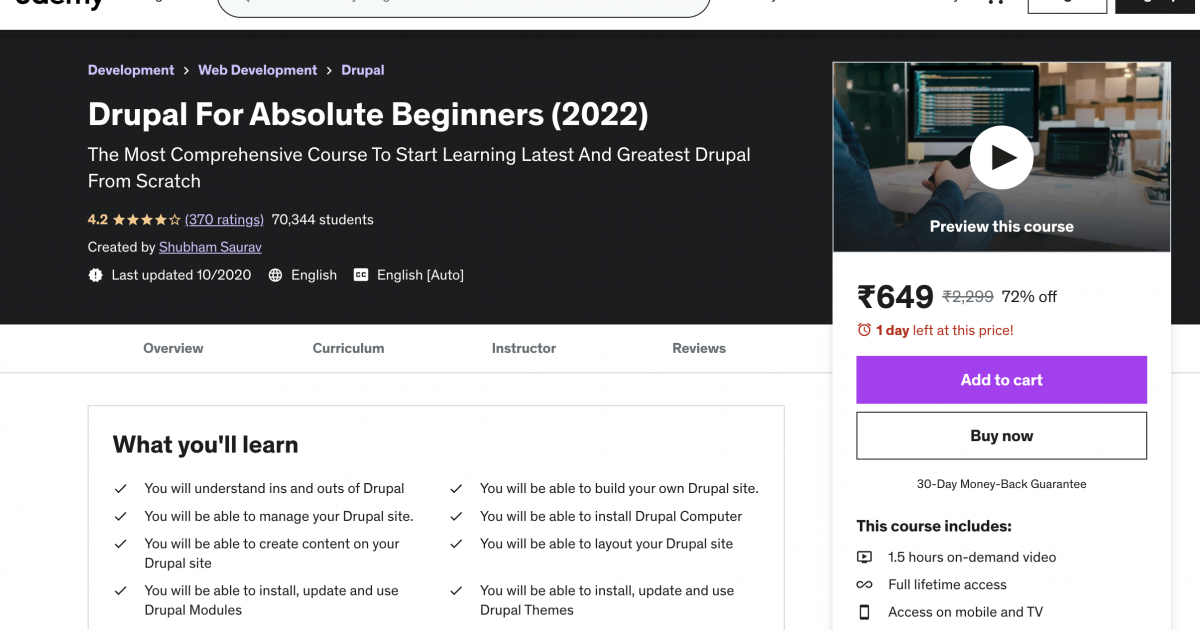This screenshot has height=630, width=1200.
Task: Click the play button to preview the course
Action: (x=1001, y=157)
